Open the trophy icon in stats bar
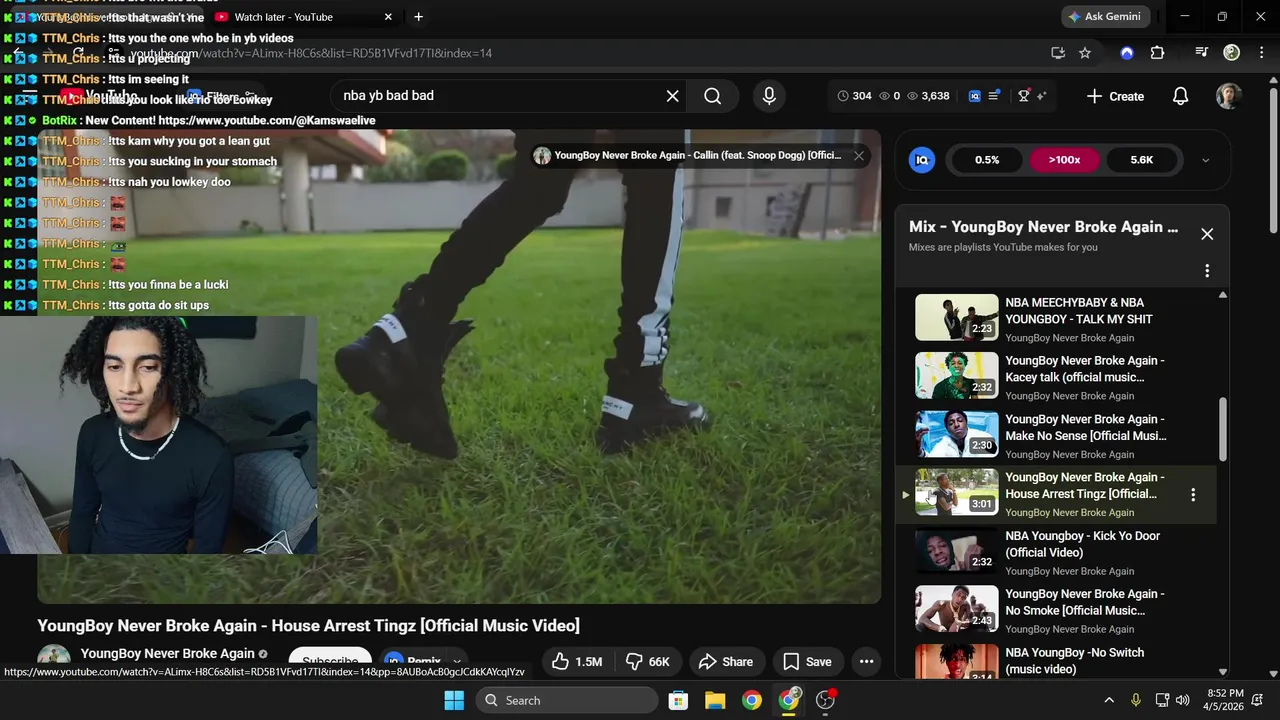 click(1024, 96)
